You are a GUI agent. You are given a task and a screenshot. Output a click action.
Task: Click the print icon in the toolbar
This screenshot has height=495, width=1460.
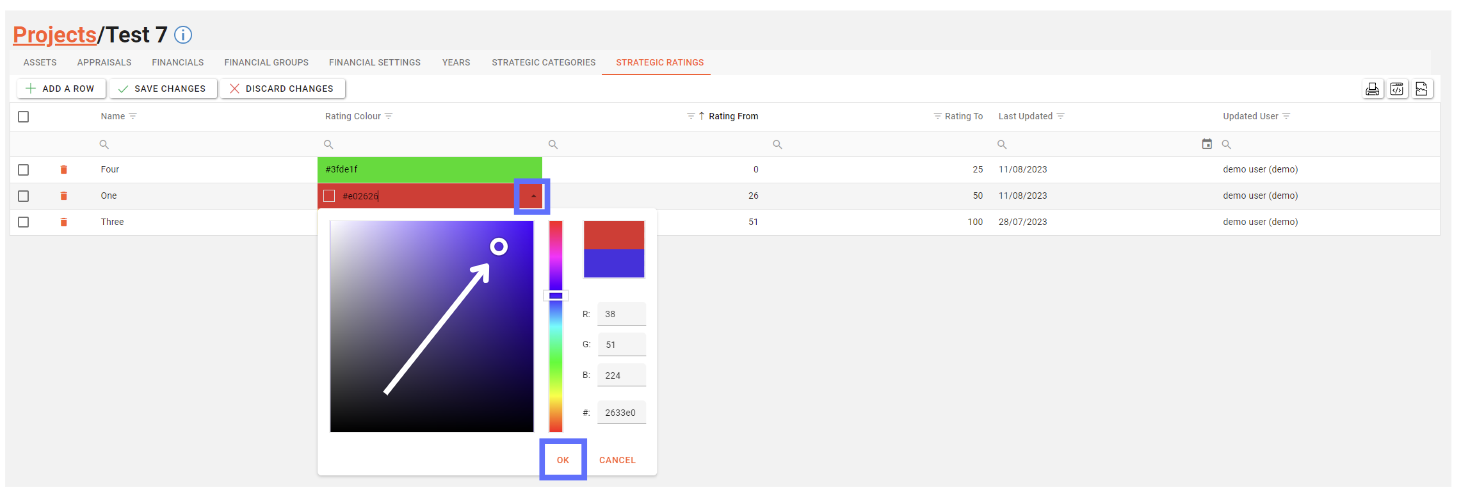coord(1373,89)
